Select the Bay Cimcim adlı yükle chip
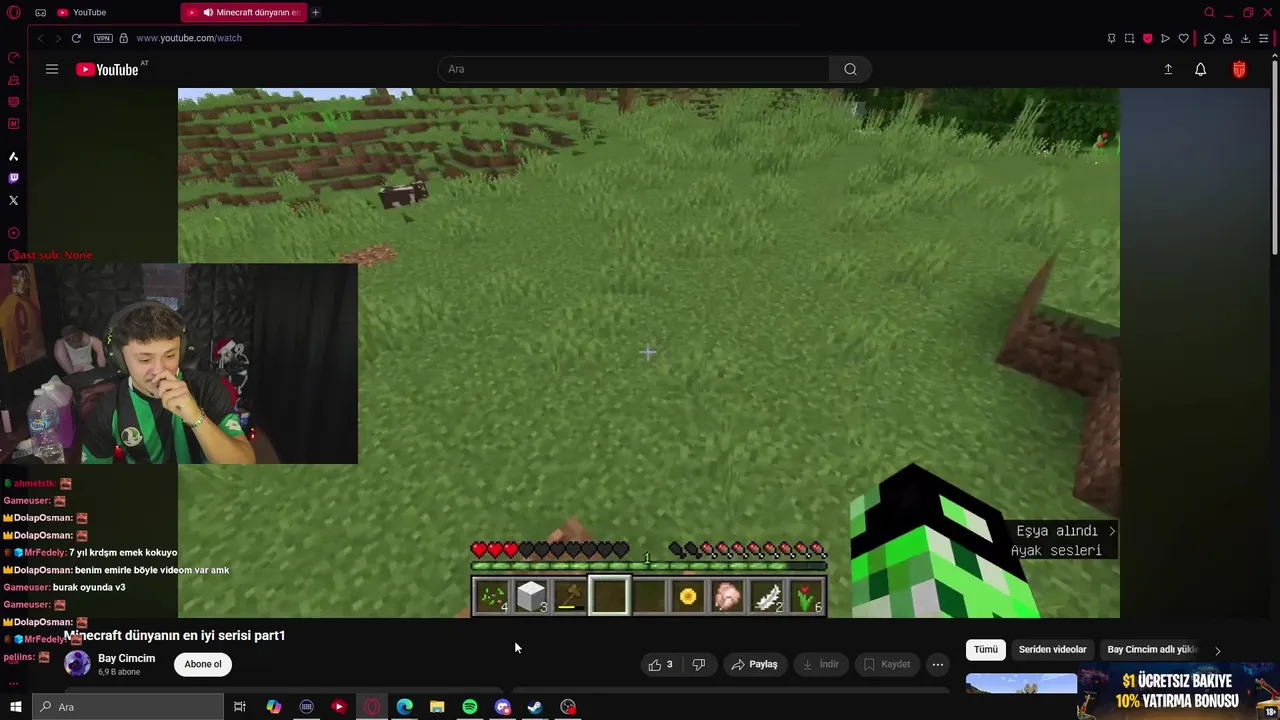The image size is (1280, 720). [1152, 649]
